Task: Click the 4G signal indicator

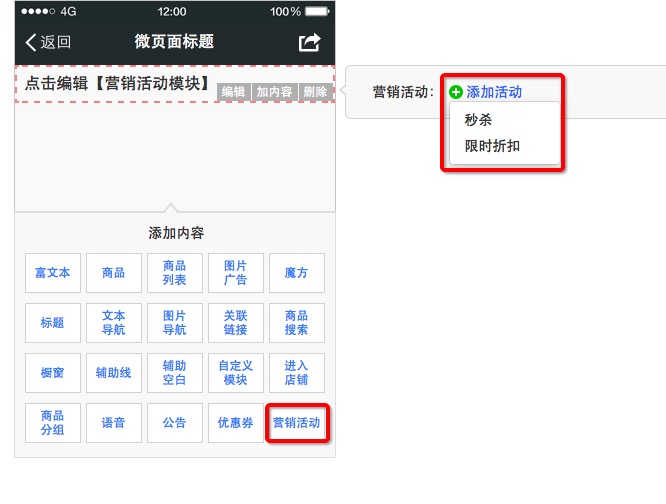Action: coord(68,11)
